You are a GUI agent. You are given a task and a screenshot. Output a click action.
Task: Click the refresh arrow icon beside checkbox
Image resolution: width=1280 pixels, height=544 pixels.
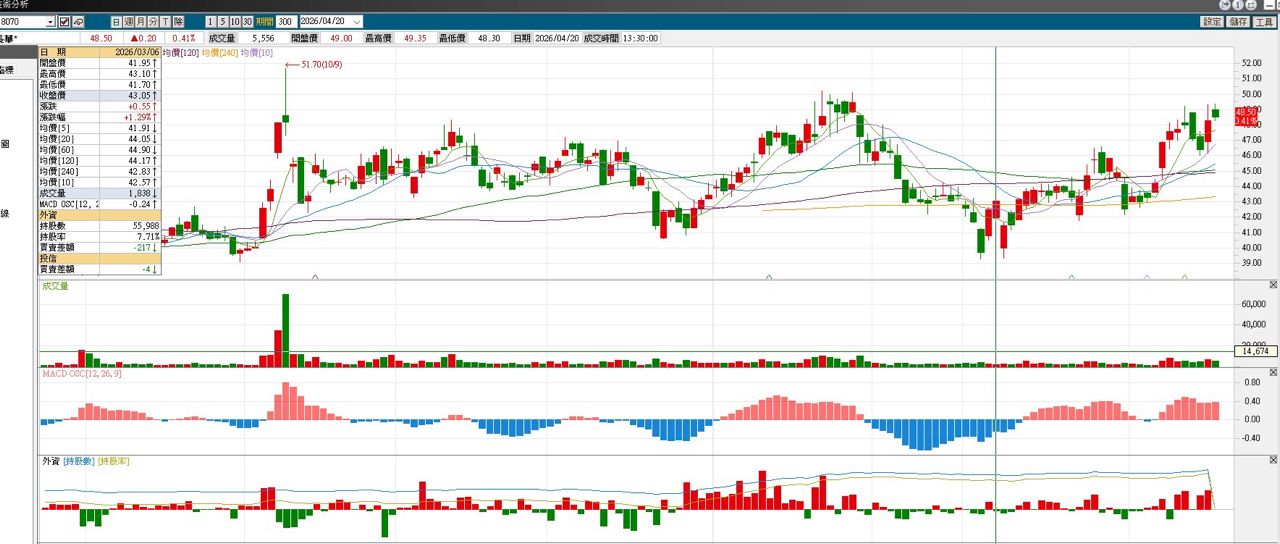79,21
